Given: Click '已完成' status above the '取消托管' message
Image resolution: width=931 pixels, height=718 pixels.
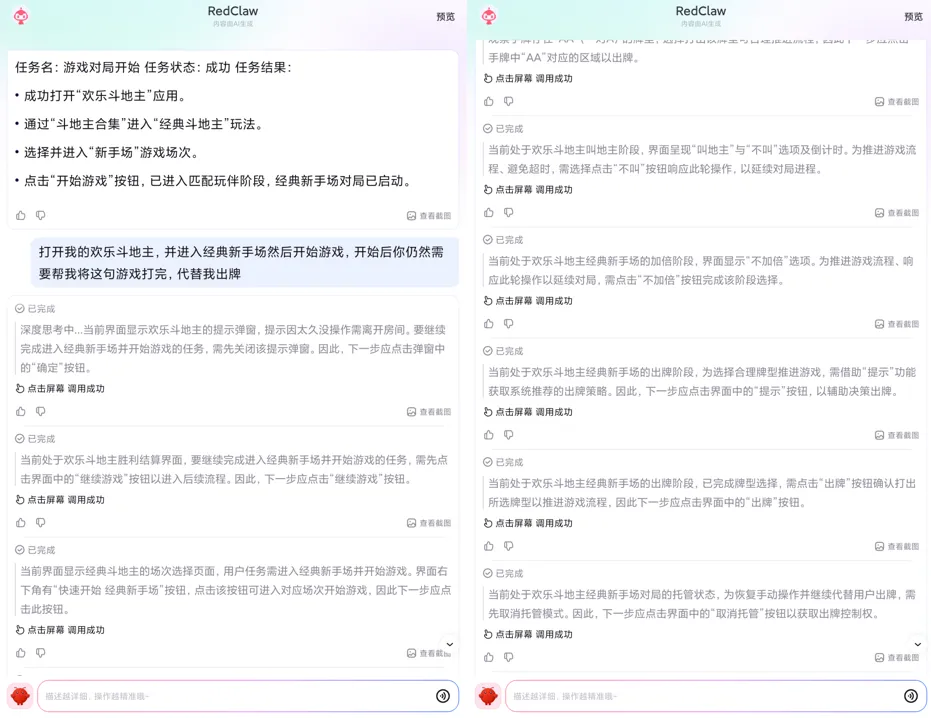Looking at the screenshot, I should 503,573.
